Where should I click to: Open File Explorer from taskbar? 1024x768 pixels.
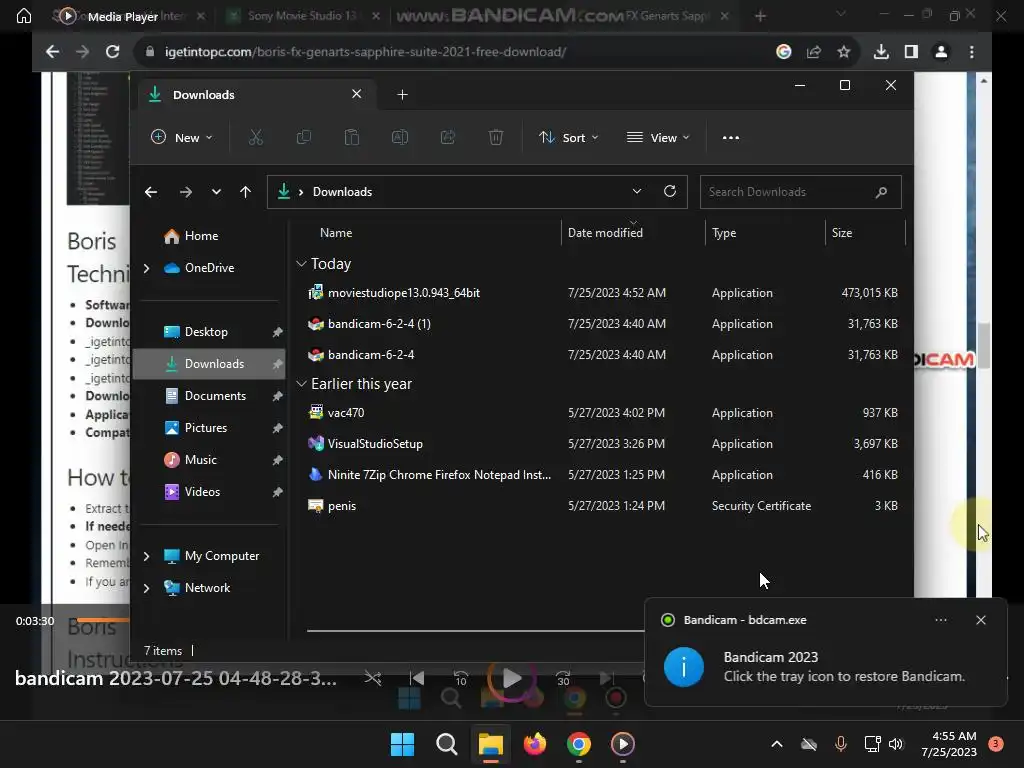[x=490, y=744]
